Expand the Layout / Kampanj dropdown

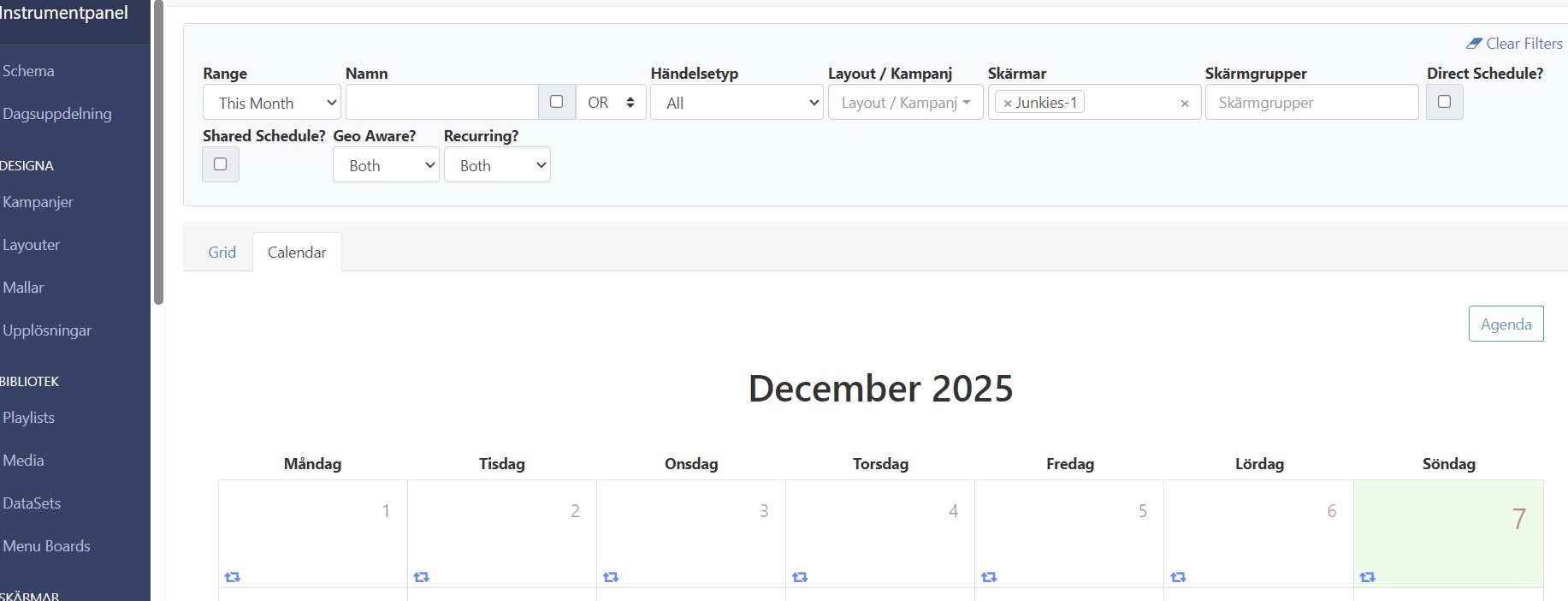tap(905, 103)
